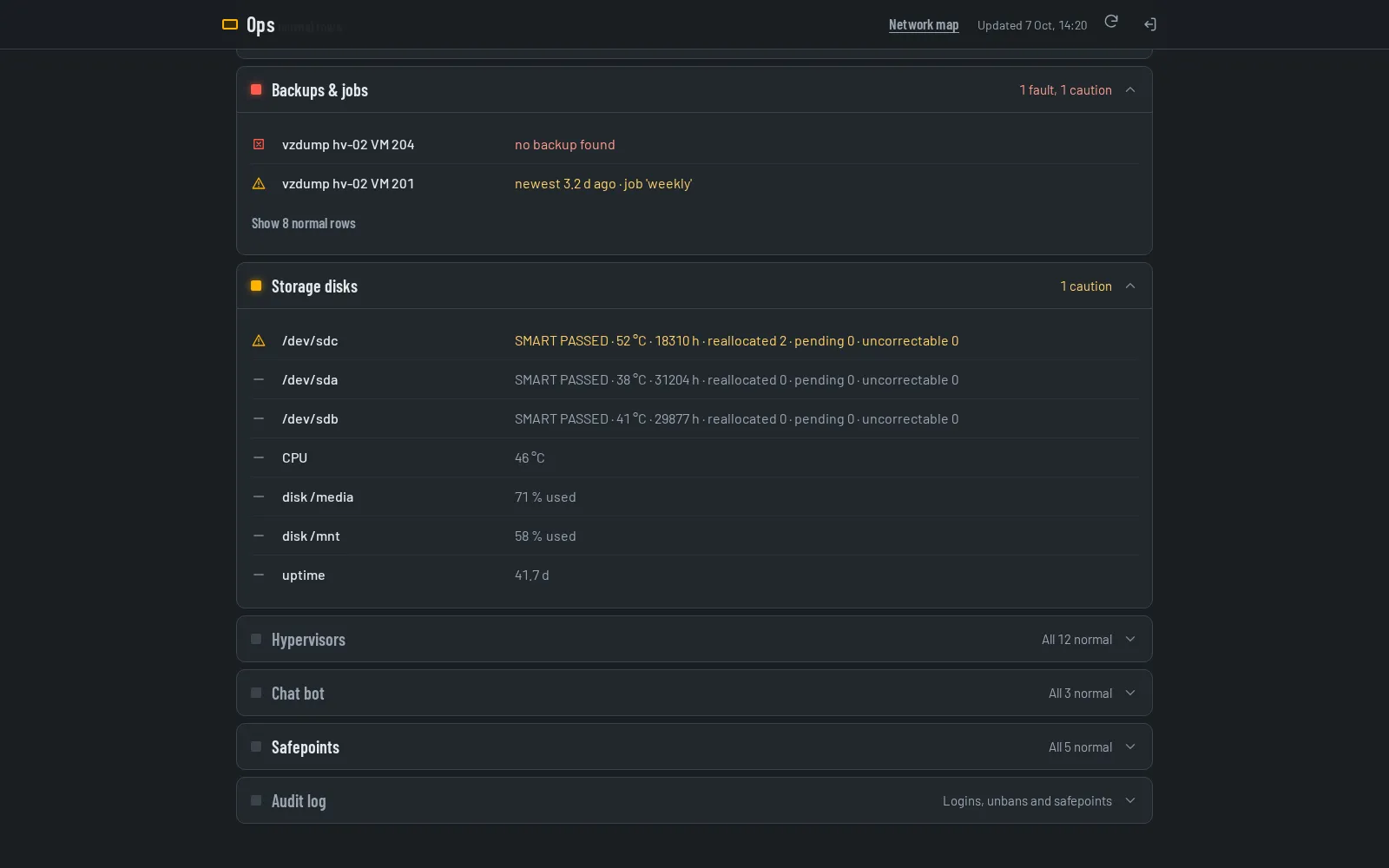Click the disk /media row label
The image size is (1389, 868).
[x=318, y=496]
